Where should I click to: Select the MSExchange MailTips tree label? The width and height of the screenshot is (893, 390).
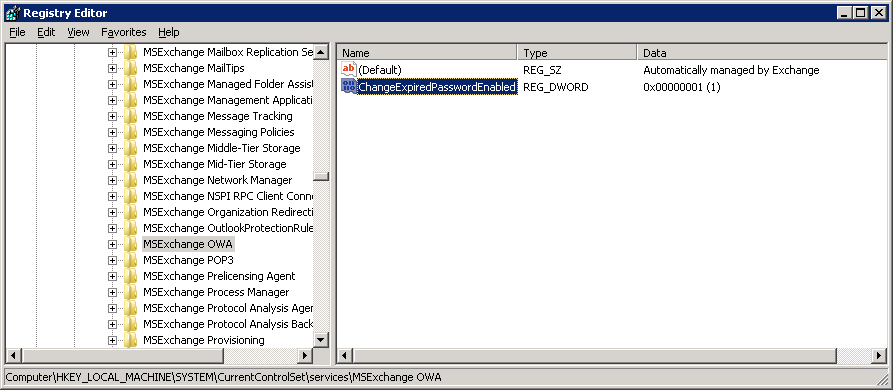(194, 68)
